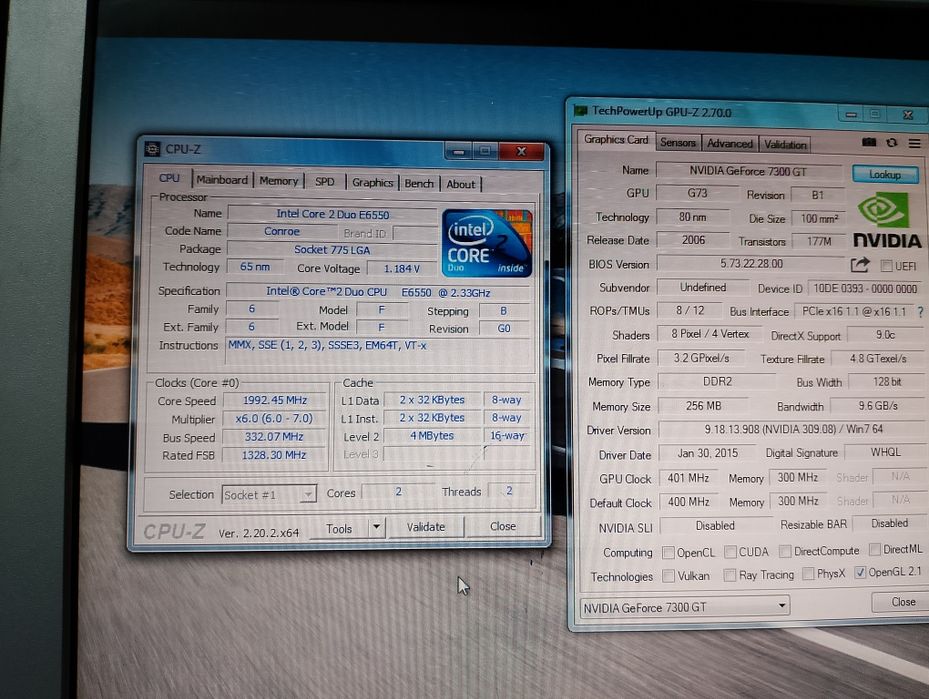This screenshot has height=699, width=929.
Task: Toggle the UEFI checkbox
Action: (886, 265)
